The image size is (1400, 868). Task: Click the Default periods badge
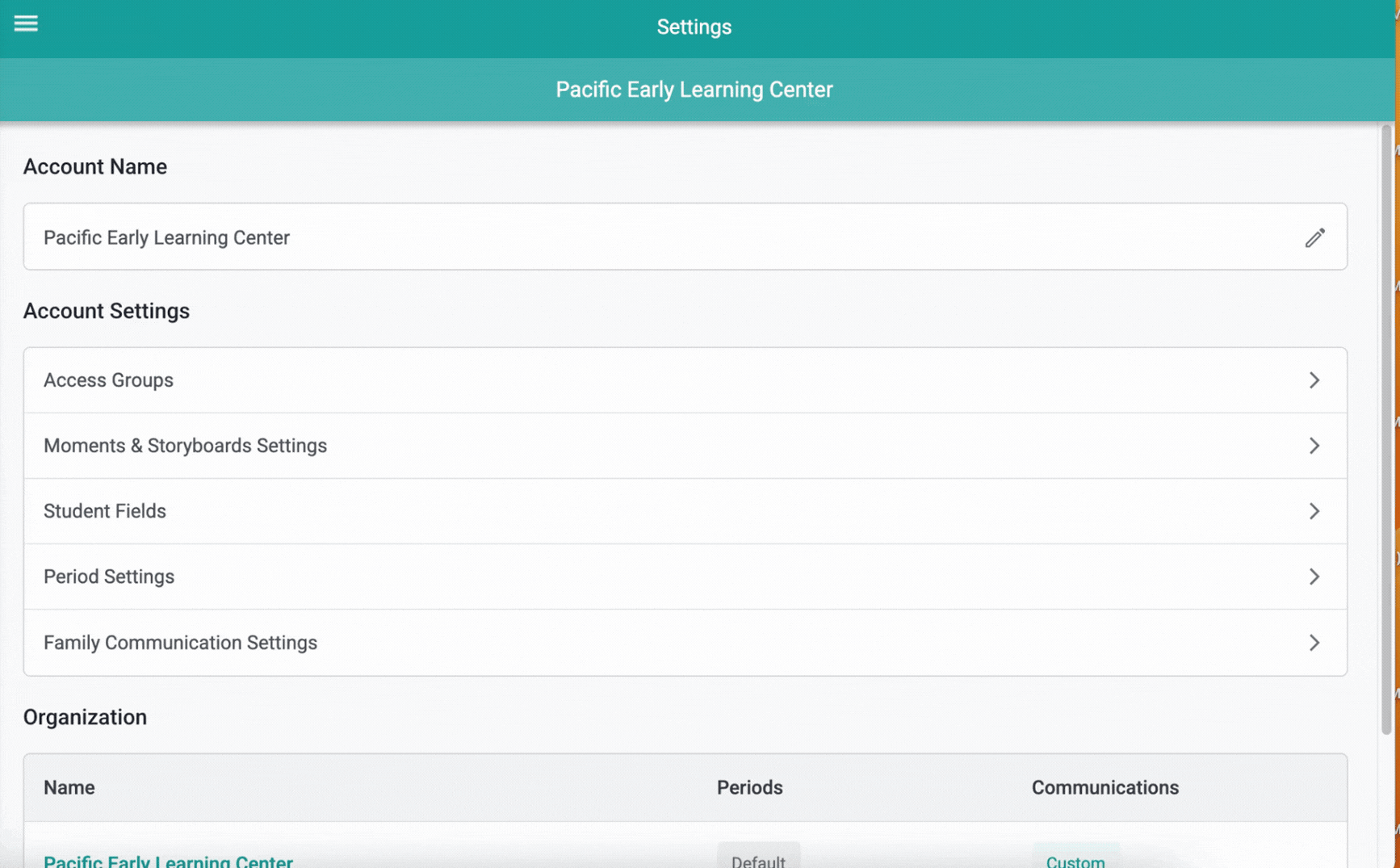pyautogui.click(x=758, y=858)
